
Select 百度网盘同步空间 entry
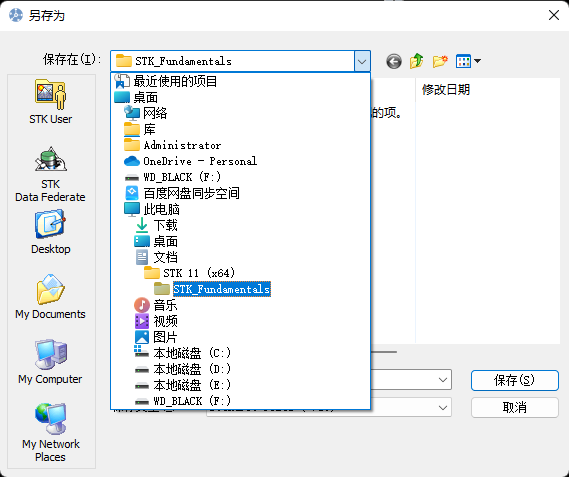[x=182, y=193]
